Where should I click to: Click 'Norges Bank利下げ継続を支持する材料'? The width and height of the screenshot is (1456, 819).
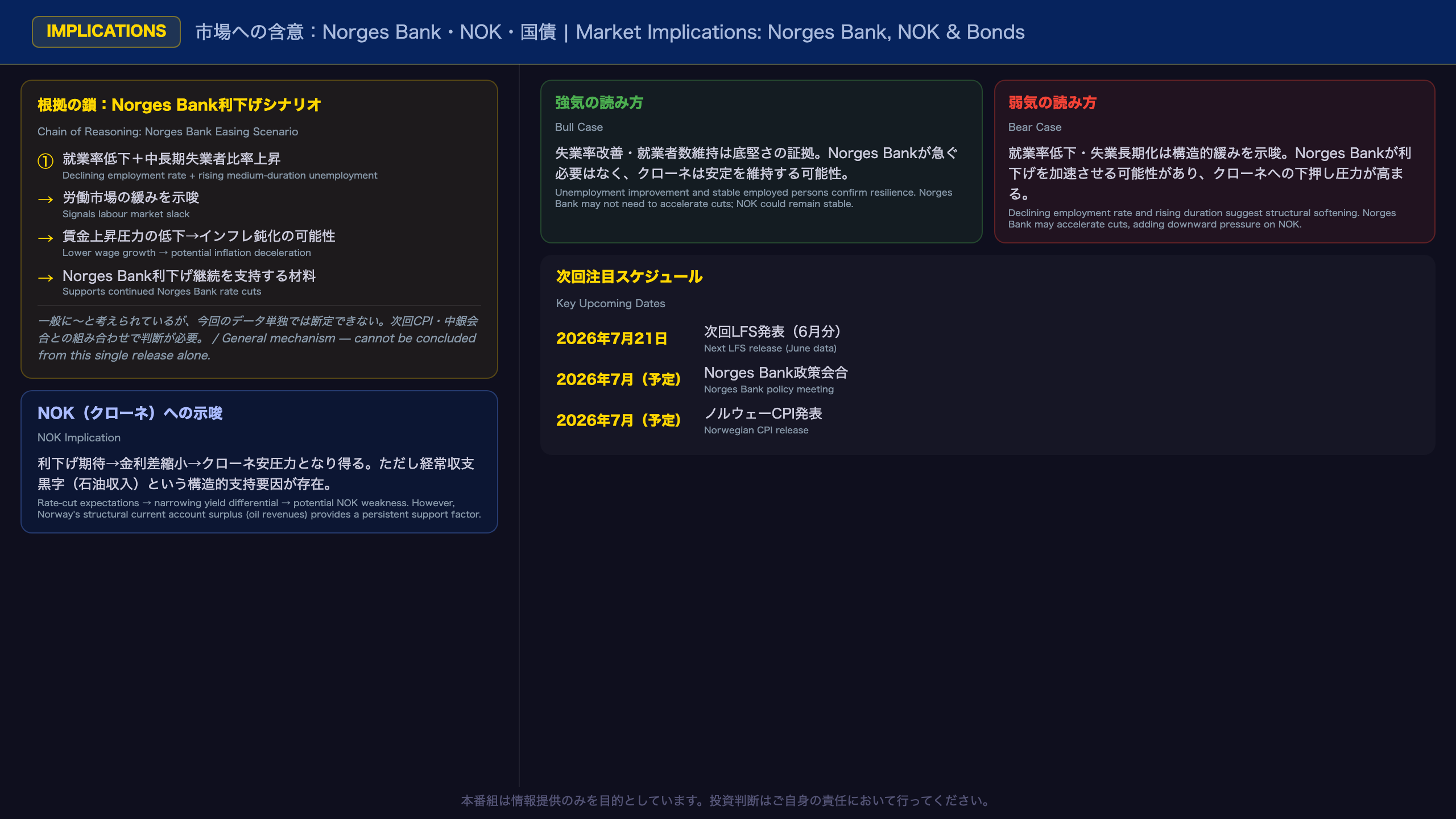point(189,276)
